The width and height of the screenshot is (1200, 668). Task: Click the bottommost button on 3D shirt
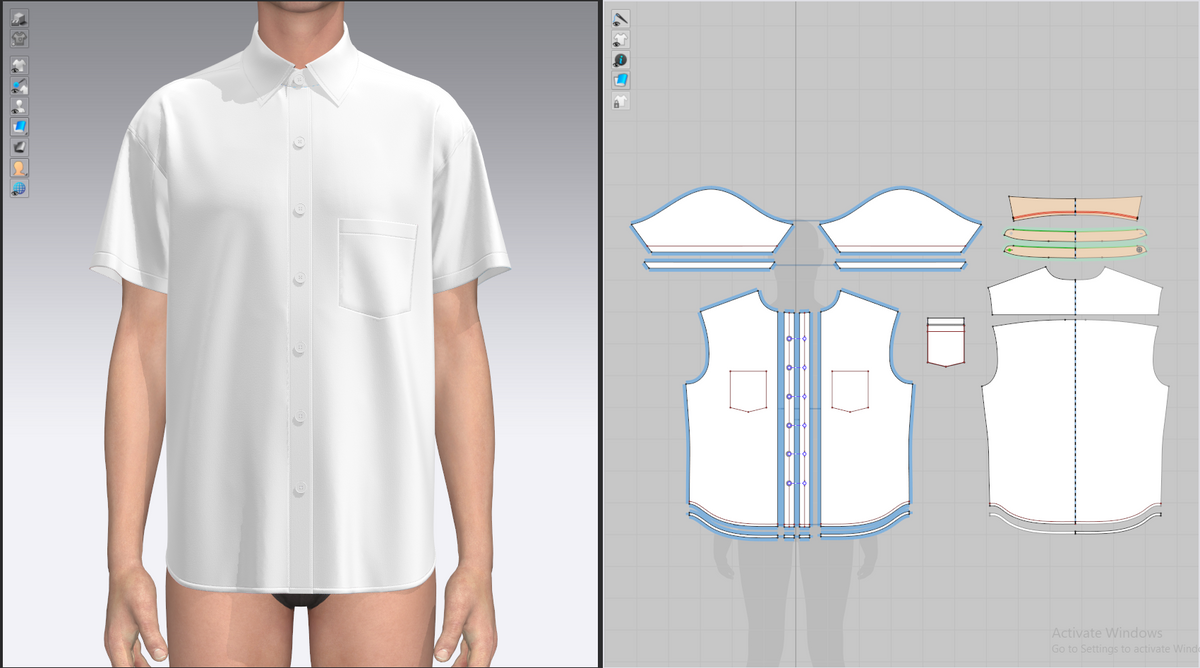coord(298,489)
